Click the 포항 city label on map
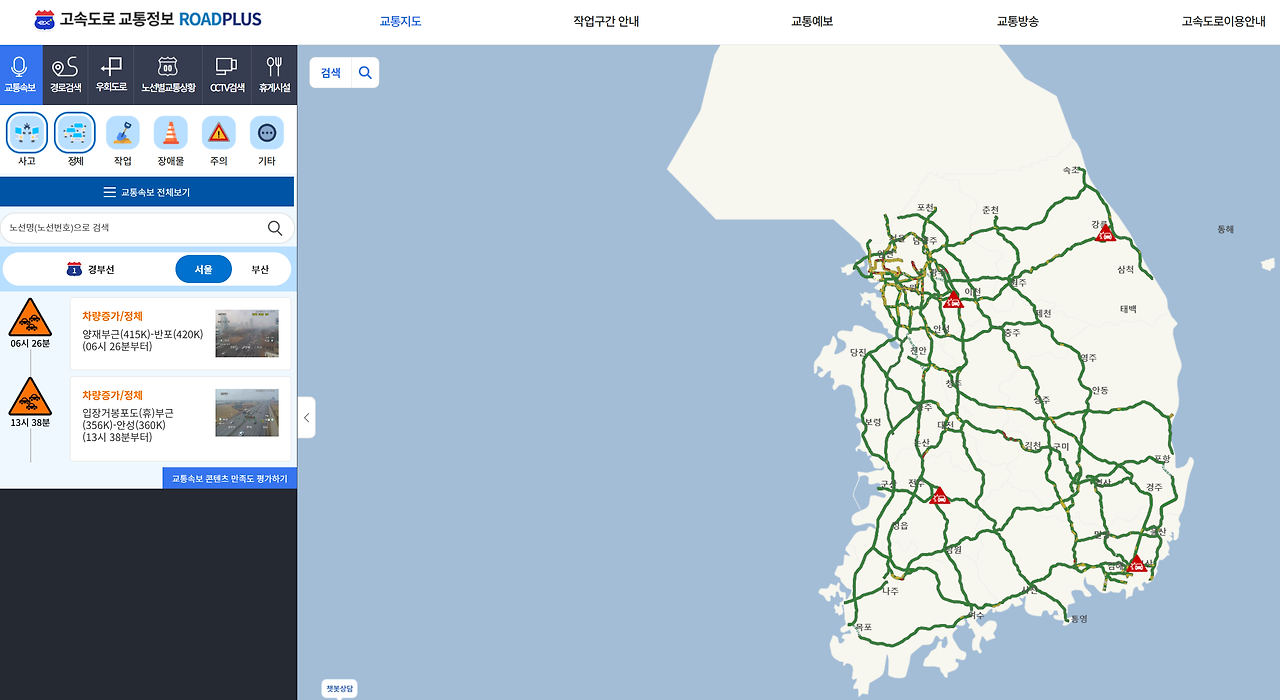The image size is (1280, 700). [x=1161, y=458]
